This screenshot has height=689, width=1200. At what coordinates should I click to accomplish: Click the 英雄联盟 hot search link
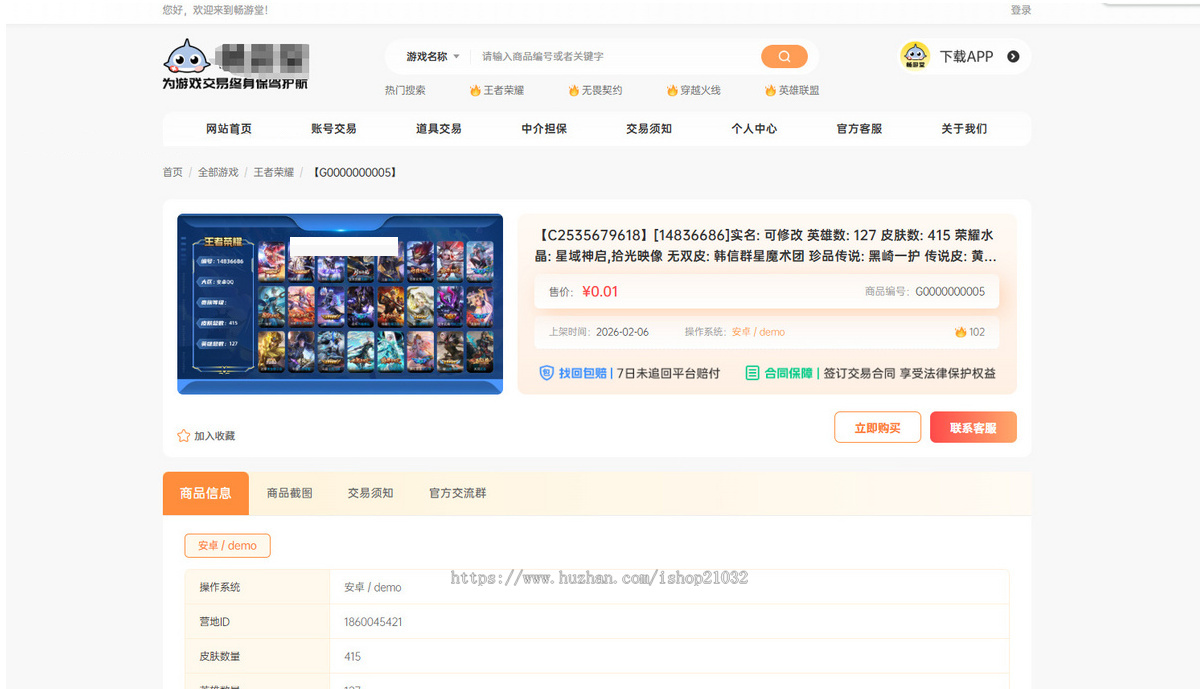[799, 90]
